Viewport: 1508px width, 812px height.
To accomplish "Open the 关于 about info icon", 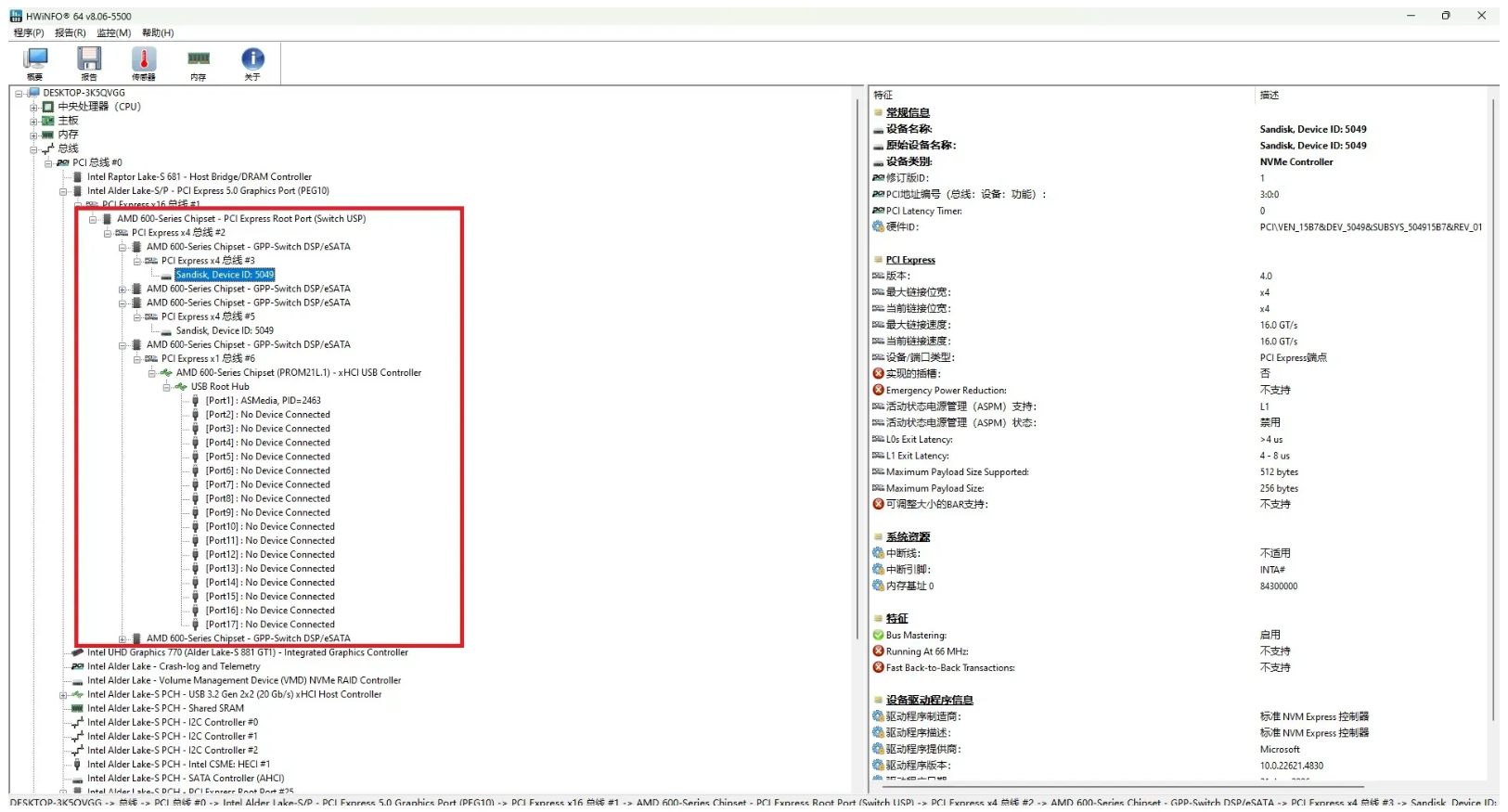I will point(252,59).
